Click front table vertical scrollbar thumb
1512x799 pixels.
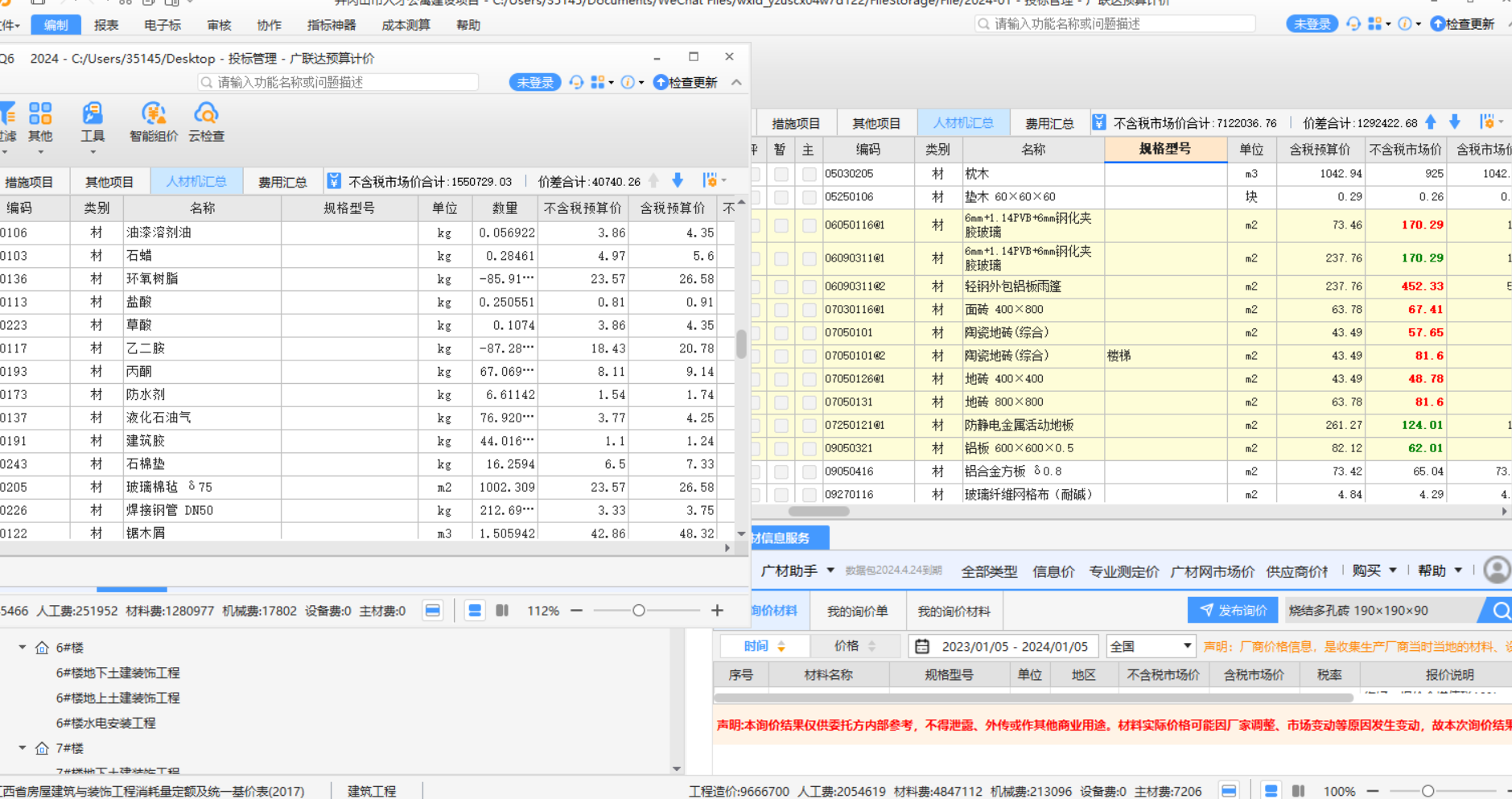click(x=741, y=344)
